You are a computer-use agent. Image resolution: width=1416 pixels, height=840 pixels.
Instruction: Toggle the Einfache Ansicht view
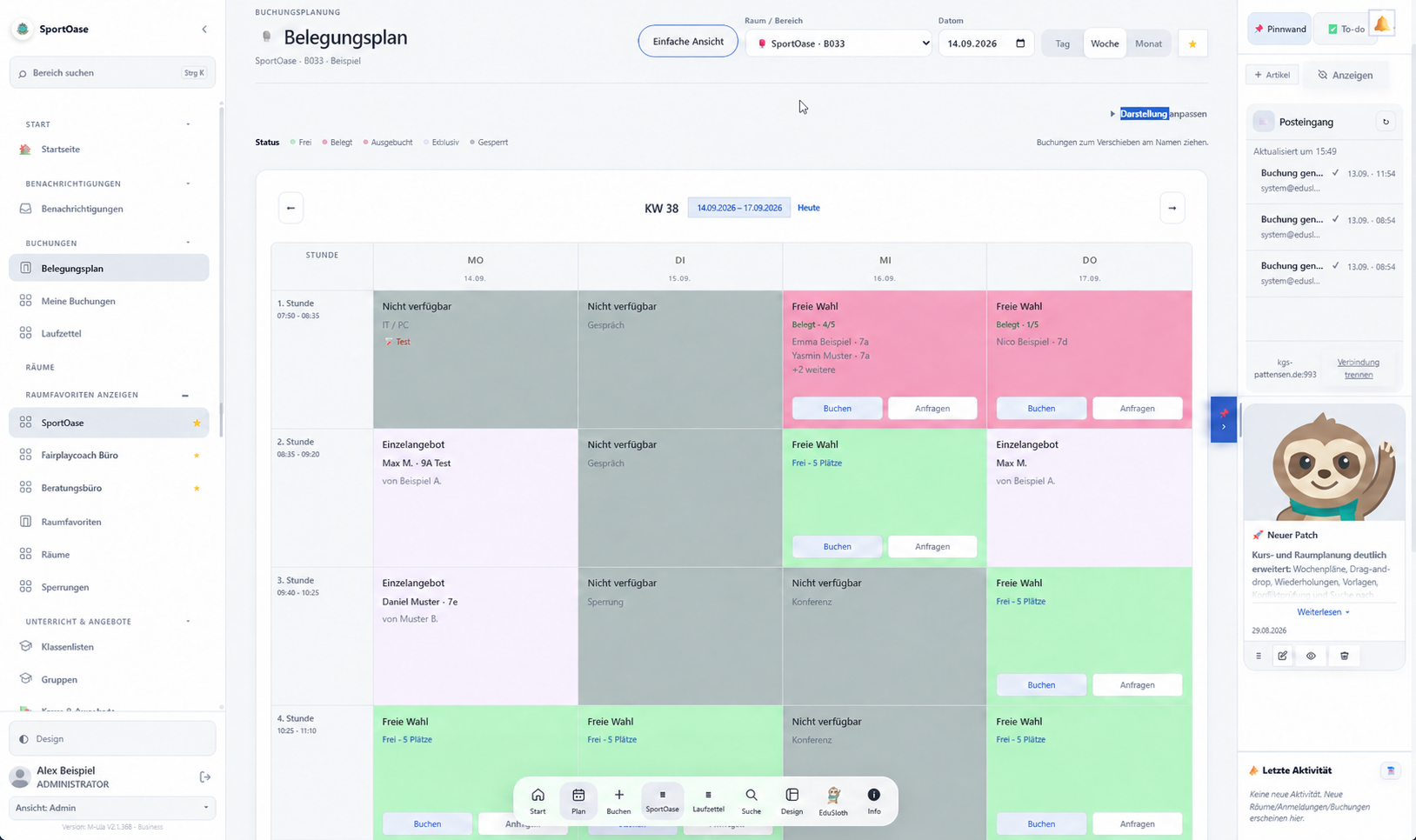point(688,42)
